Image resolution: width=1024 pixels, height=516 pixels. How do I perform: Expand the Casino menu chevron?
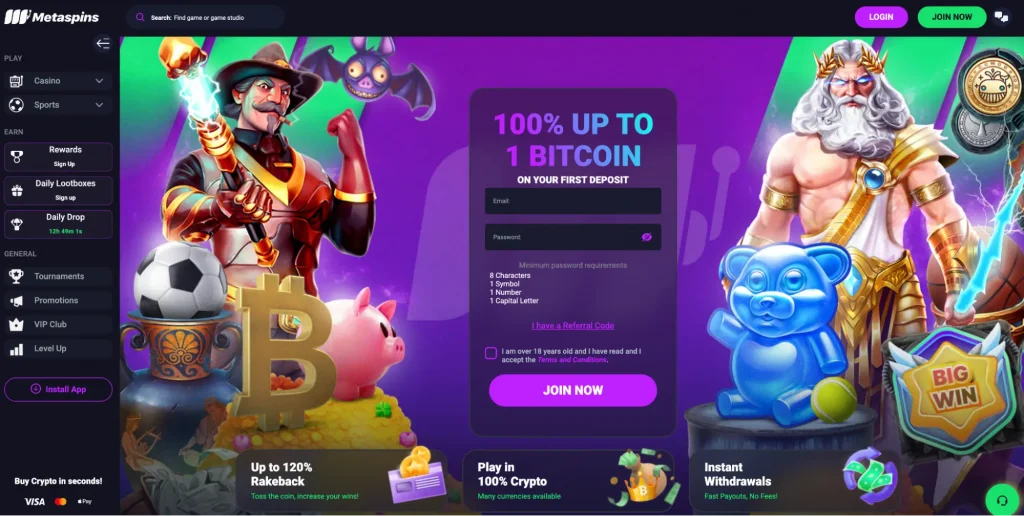click(99, 81)
